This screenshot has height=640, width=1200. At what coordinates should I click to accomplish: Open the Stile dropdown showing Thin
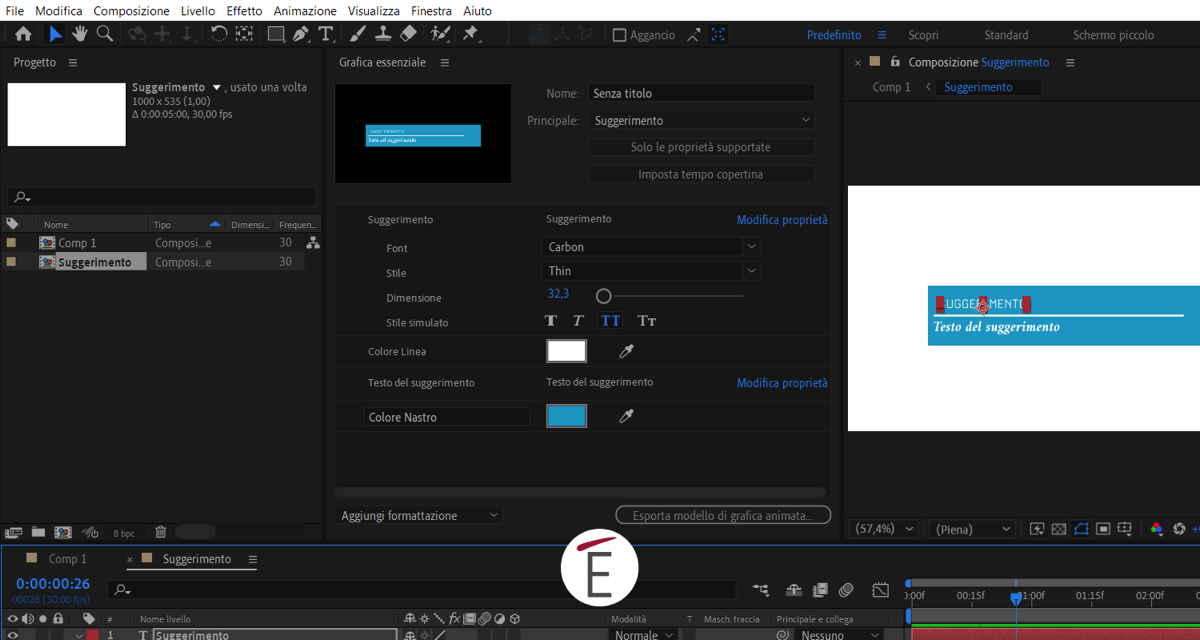[652, 271]
